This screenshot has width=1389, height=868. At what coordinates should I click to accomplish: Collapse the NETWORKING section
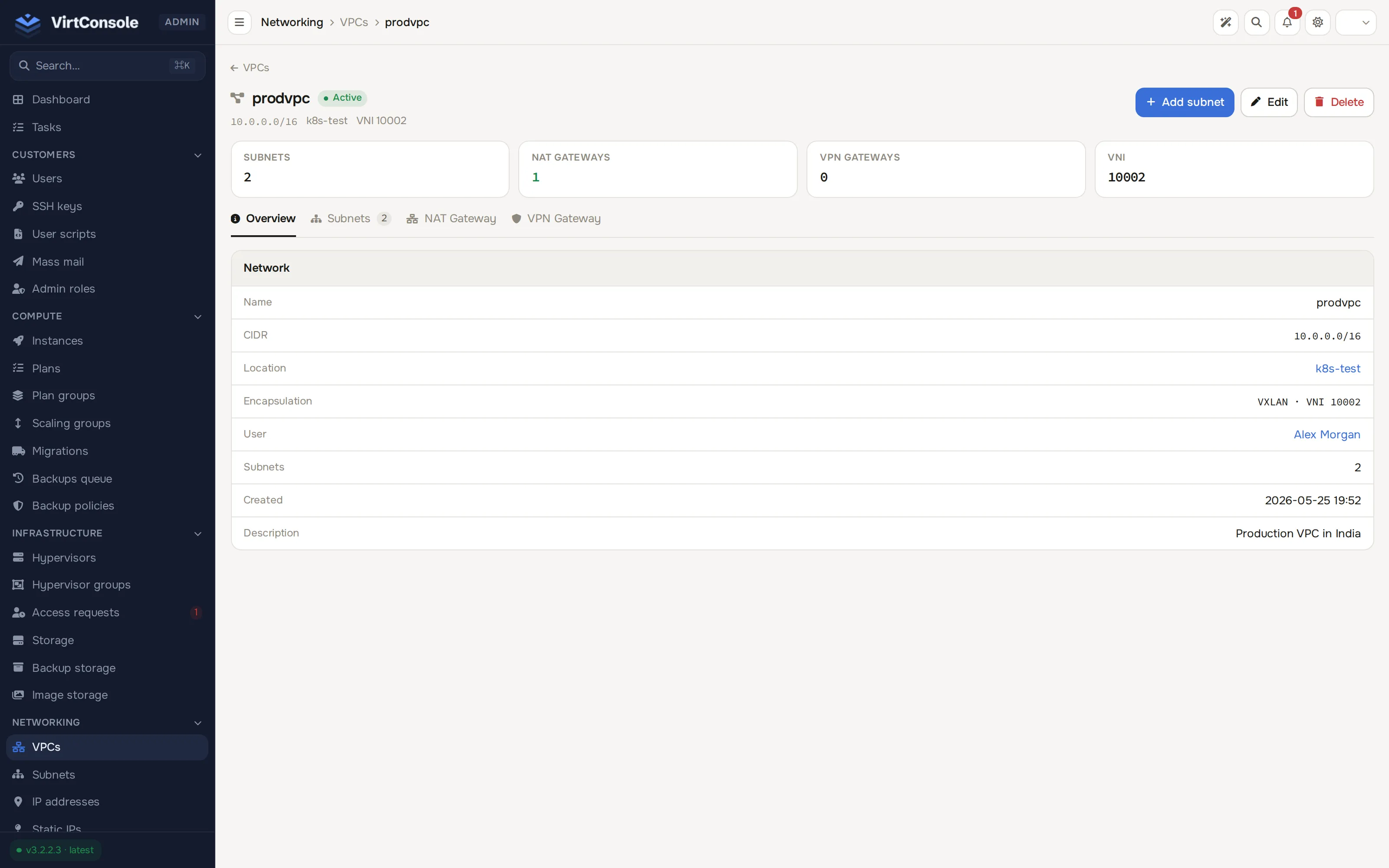[107, 722]
